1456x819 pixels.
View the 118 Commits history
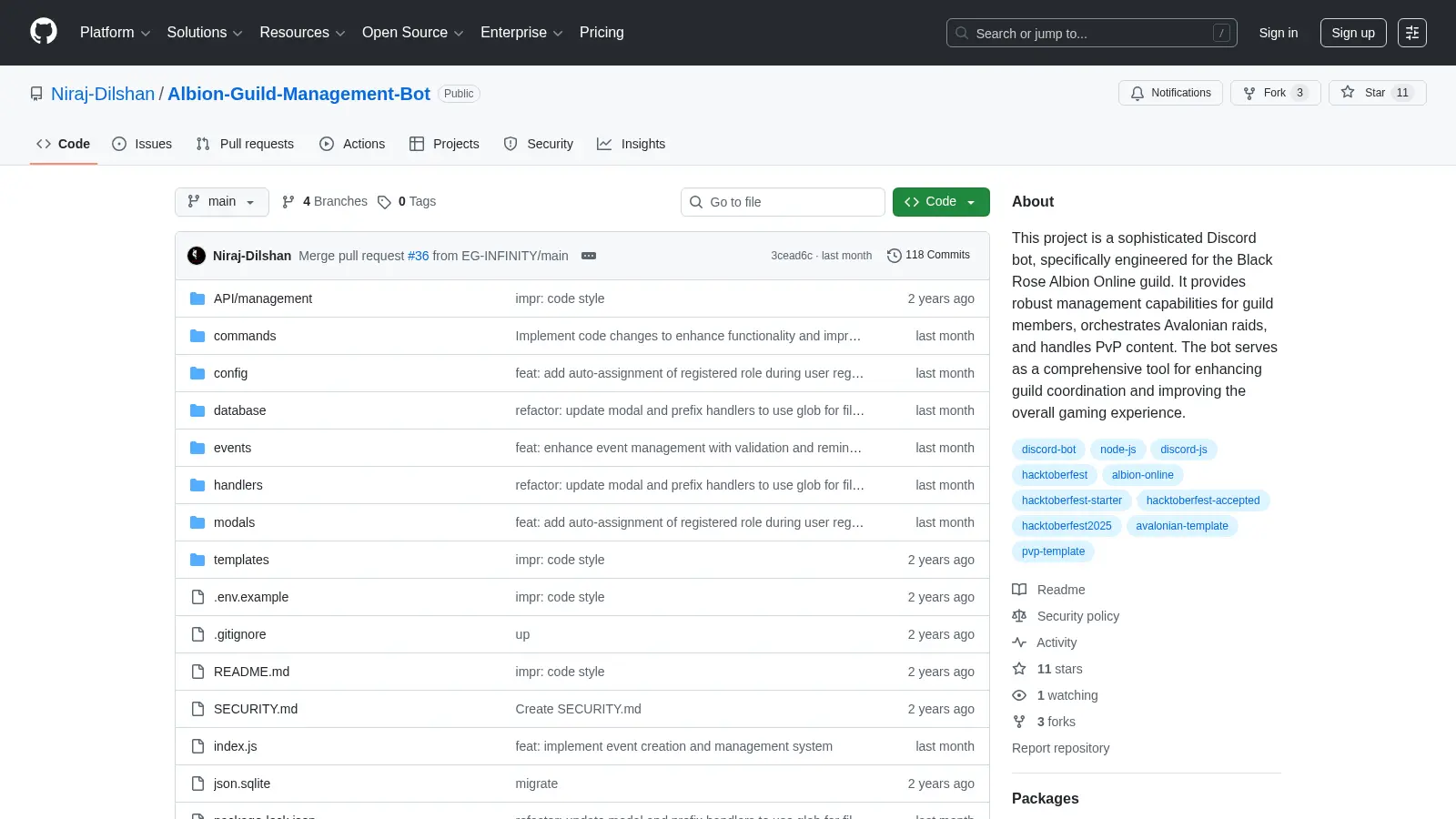point(928,255)
